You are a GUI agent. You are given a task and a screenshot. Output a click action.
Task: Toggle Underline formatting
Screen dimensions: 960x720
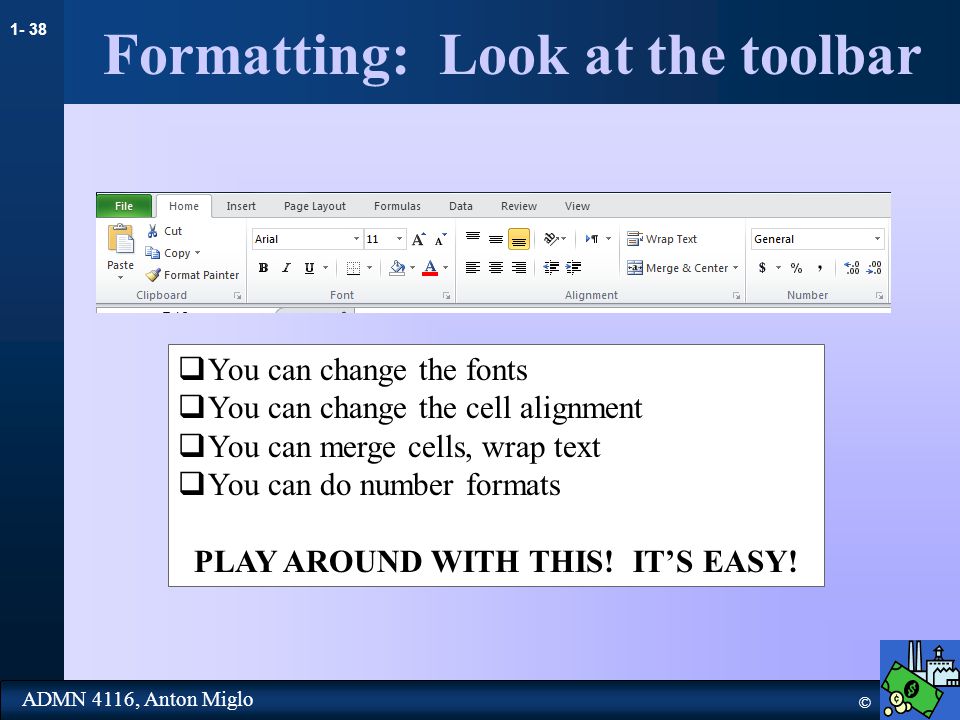(309, 268)
